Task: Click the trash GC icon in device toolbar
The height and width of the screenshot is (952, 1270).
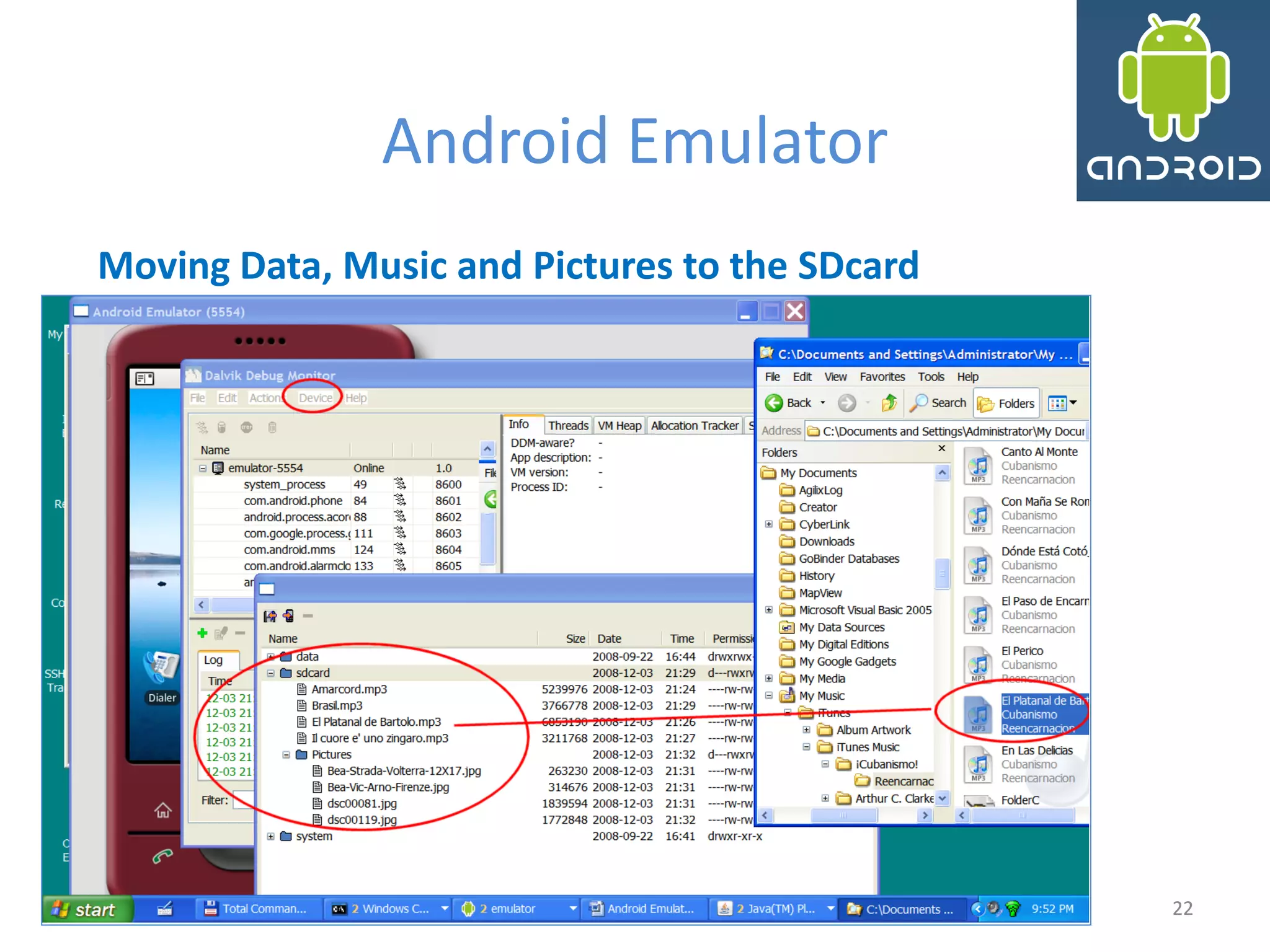Action: point(272,428)
